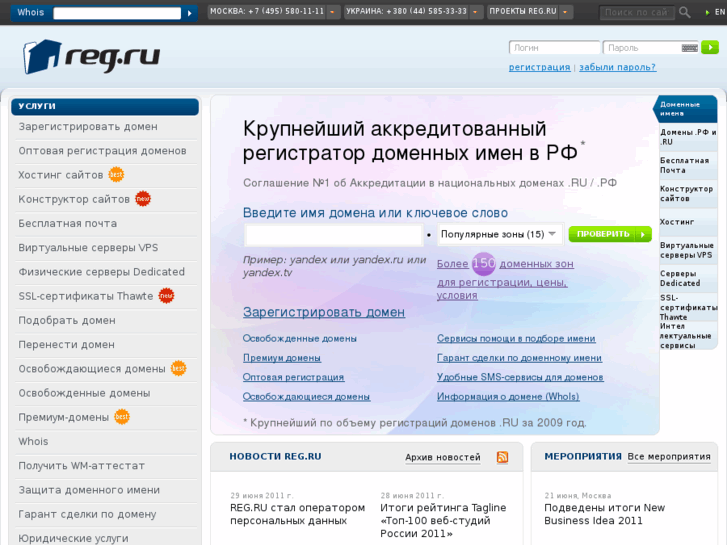Open Перенести домен menu item
The width and height of the screenshot is (727, 545).
tap(66, 345)
